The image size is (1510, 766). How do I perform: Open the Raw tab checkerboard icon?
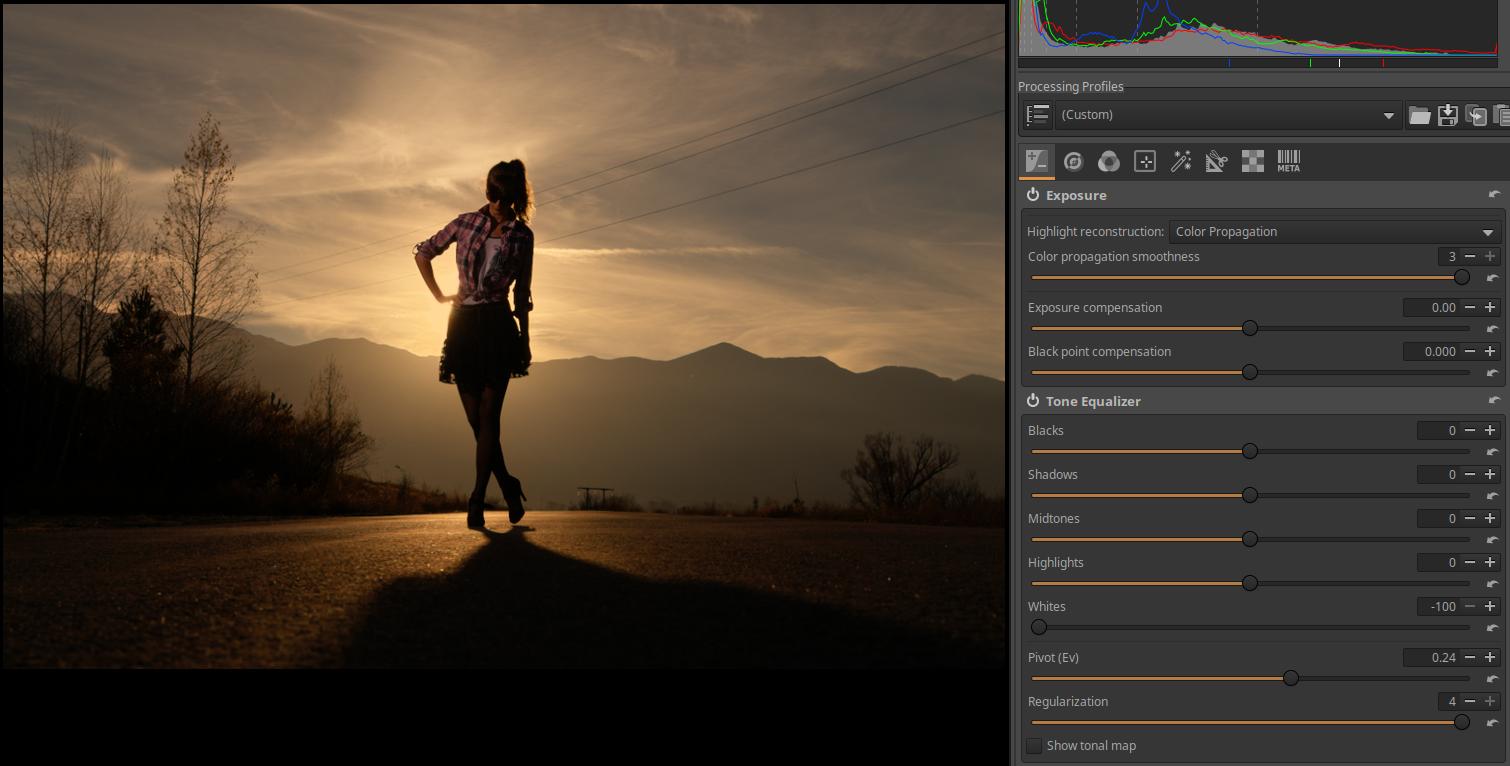coord(1252,161)
